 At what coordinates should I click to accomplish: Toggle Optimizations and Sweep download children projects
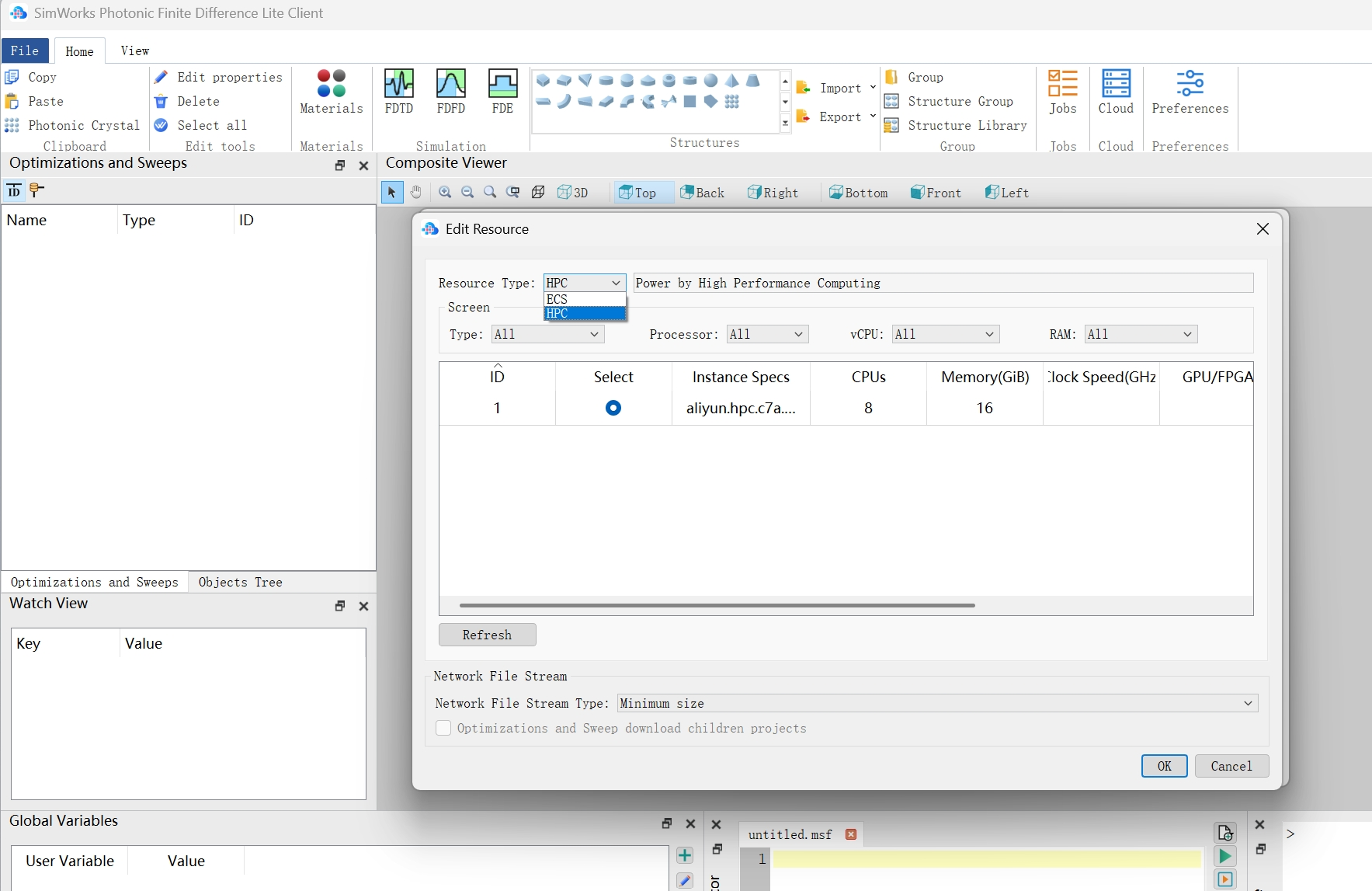pyautogui.click(x=443, y=728)
